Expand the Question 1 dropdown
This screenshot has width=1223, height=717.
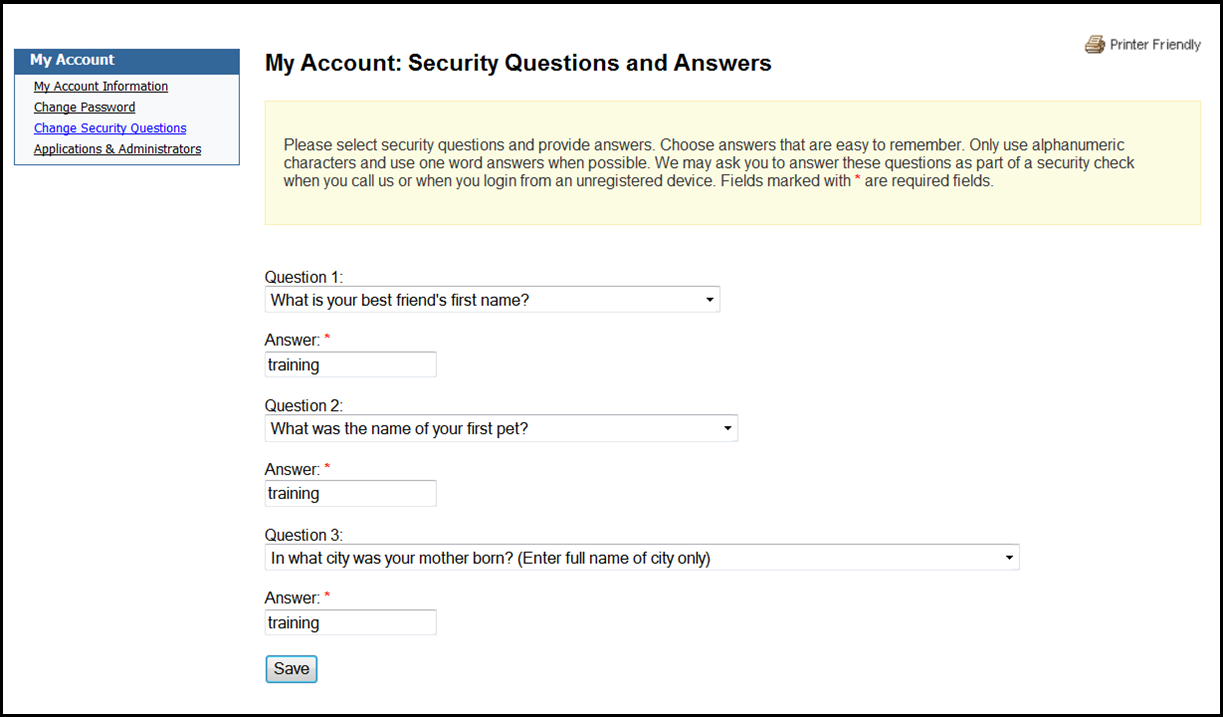tap(492, 300)
